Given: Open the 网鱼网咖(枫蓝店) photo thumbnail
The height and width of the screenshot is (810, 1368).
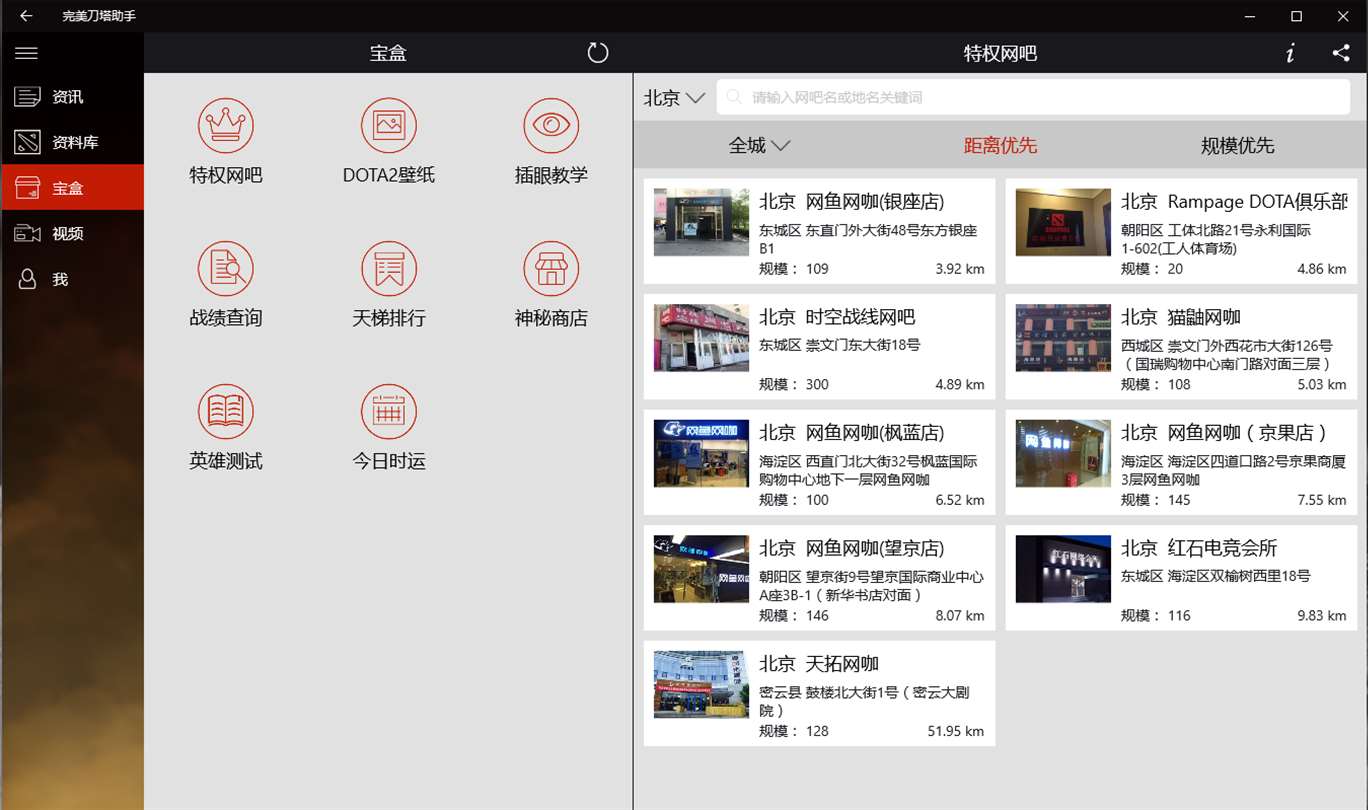Looking at the screenshot, I should pyautogui.click(x=701, y=453).
